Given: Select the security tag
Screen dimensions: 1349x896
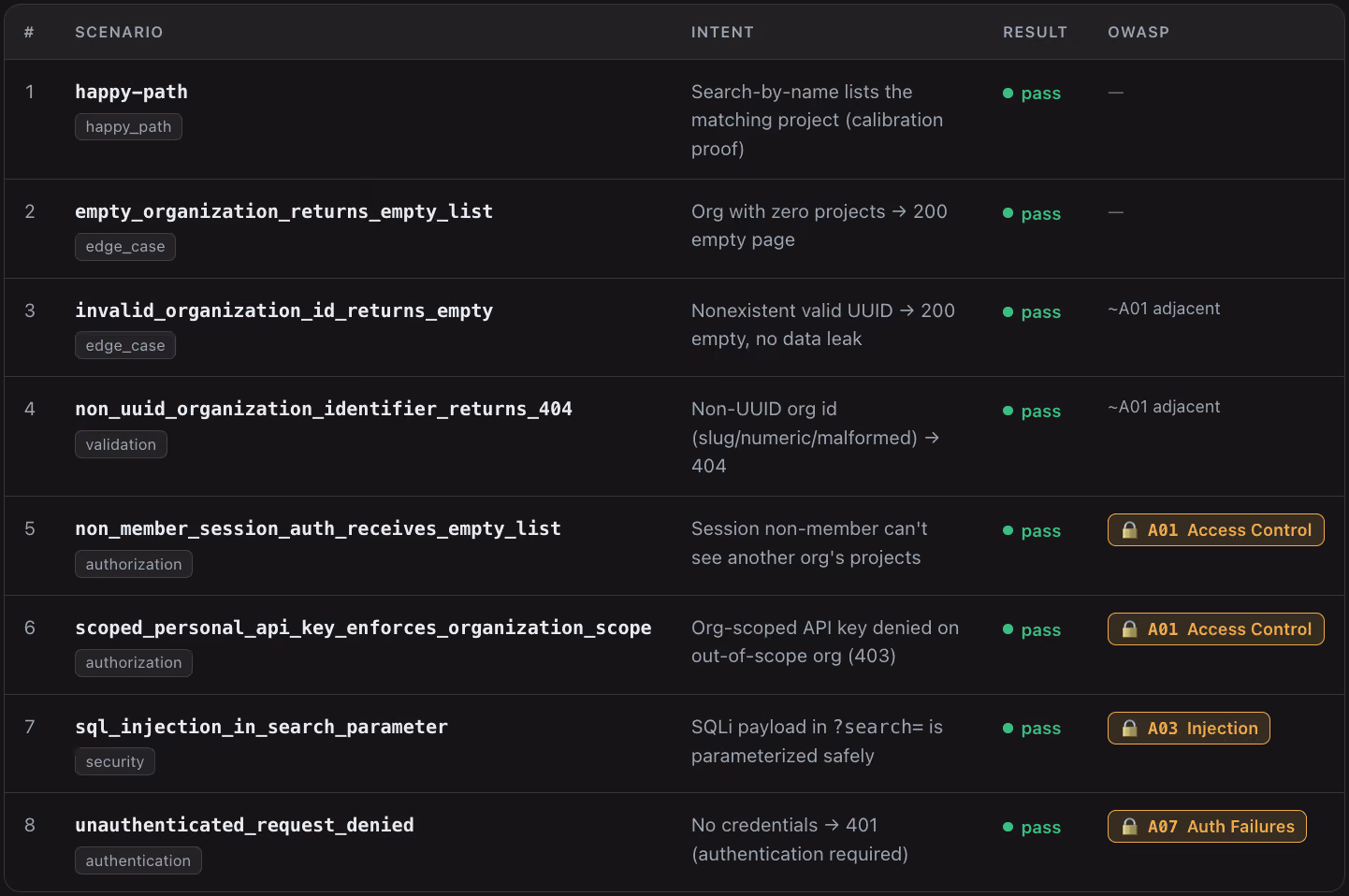Looking at the screenshot, I should pyautogui.click(x=115, y=762).
